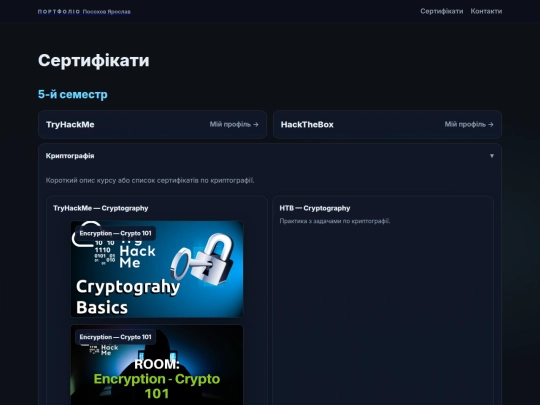Click the name Посохов Ярослав in the header

pos(106,12)
